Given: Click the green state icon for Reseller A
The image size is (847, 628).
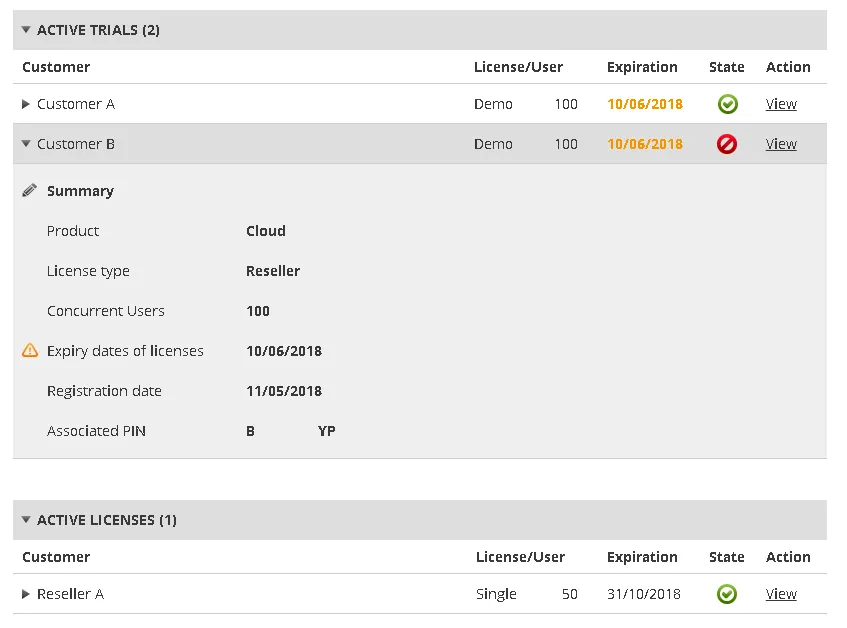Looking at the screenshot, I should click(x=727, y=594).
